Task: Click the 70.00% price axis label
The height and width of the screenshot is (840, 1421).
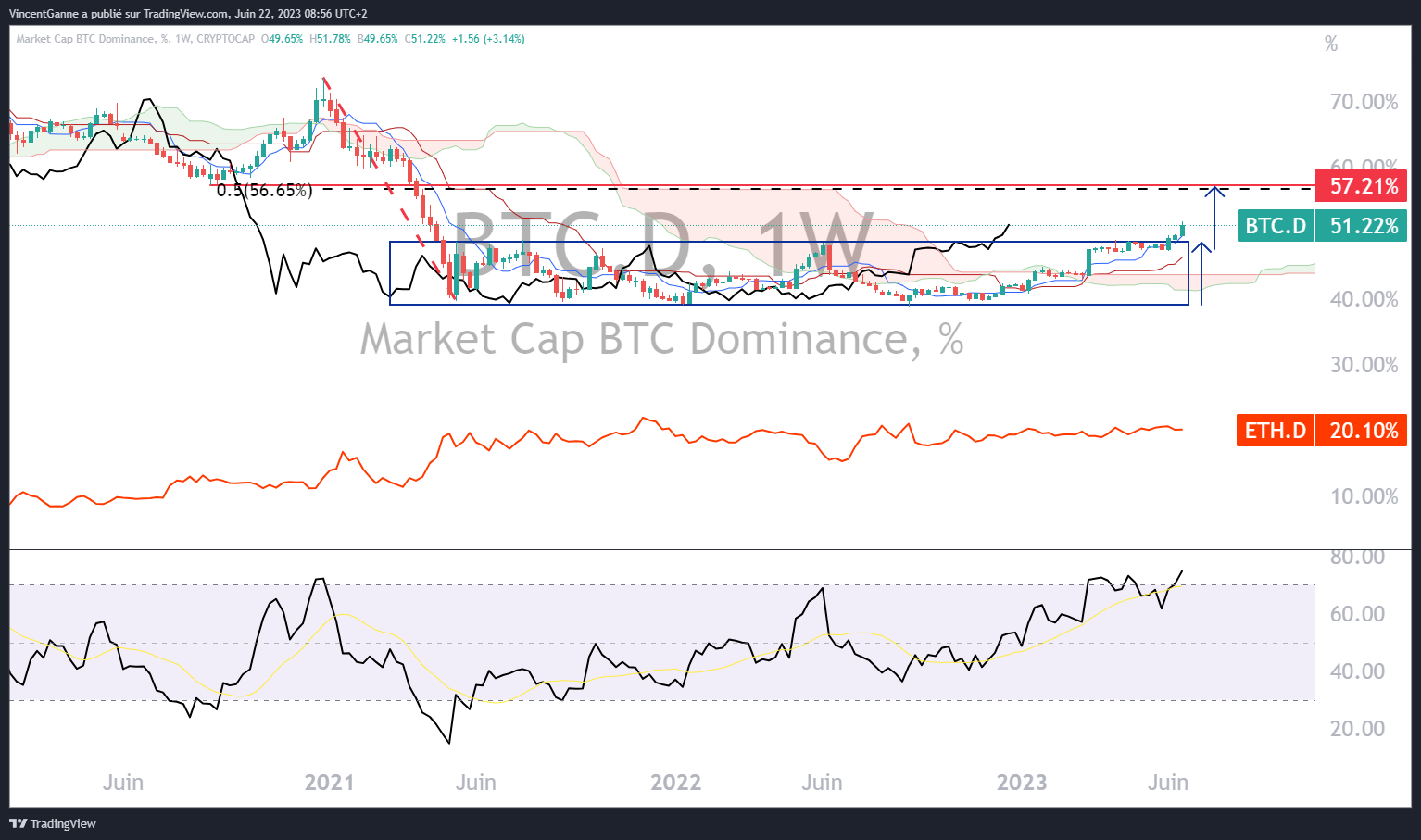Action: click(x=1364, y=102)
